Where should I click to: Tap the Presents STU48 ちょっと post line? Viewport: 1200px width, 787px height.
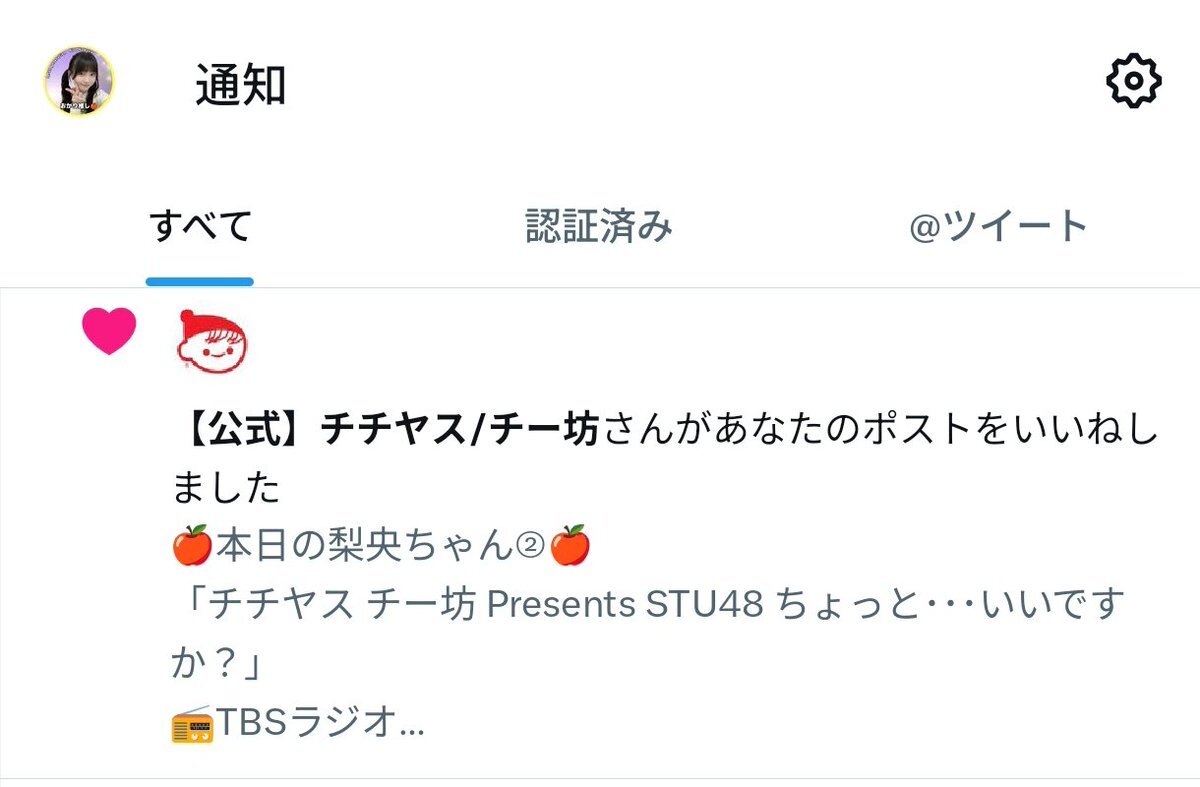tap(647, 605)
